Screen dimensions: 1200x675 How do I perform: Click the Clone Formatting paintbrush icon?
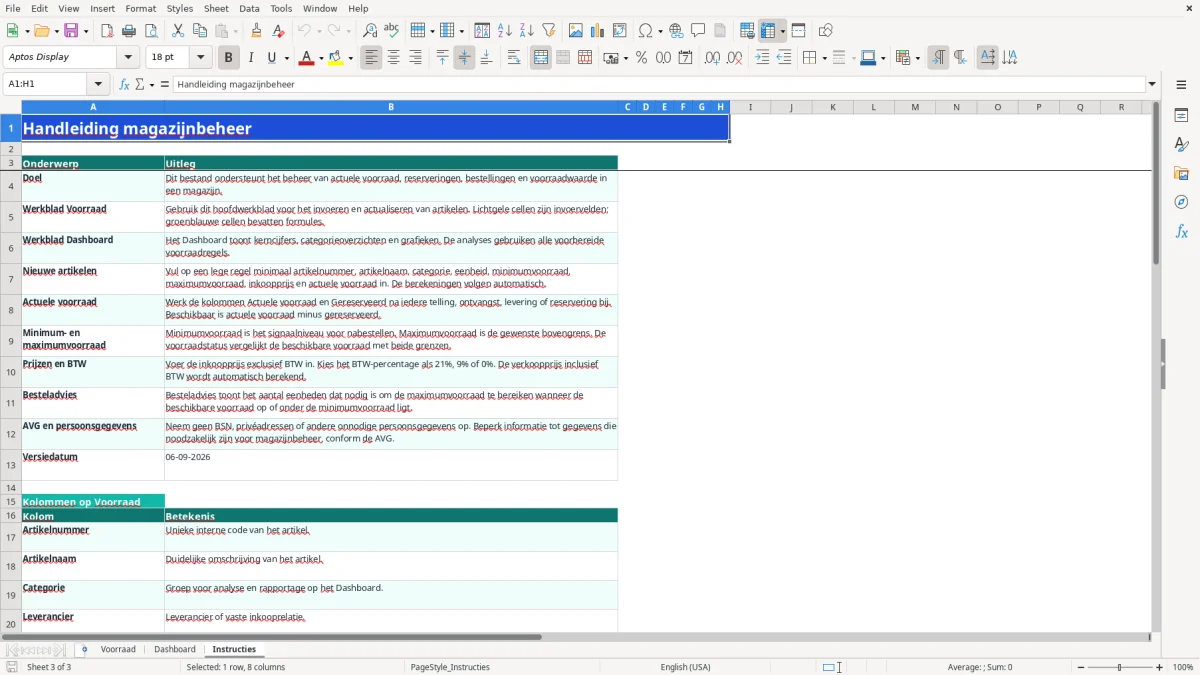256,31
